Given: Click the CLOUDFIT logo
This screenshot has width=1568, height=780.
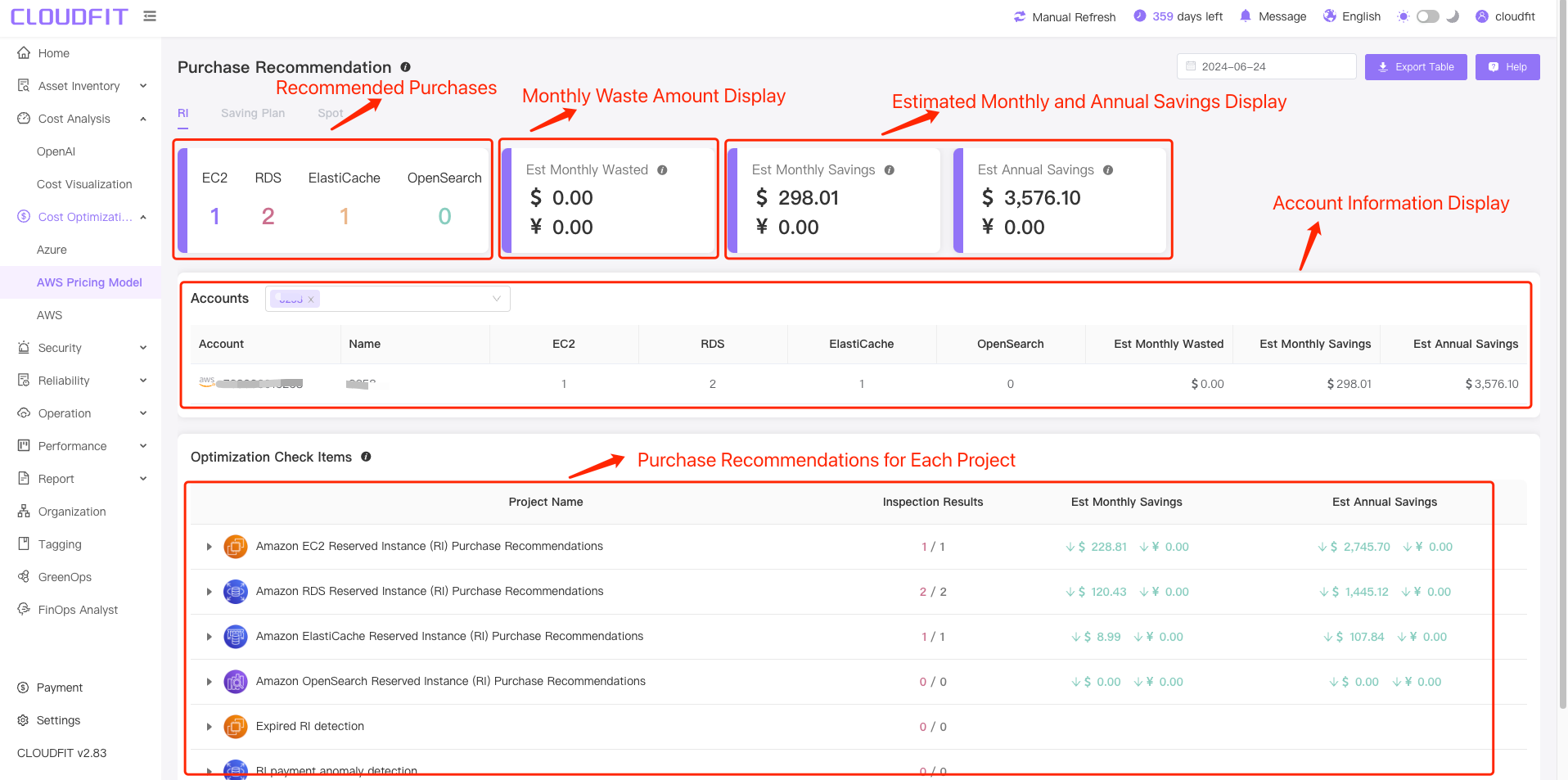Looking at the screenshot, I should tap(70, 16).
